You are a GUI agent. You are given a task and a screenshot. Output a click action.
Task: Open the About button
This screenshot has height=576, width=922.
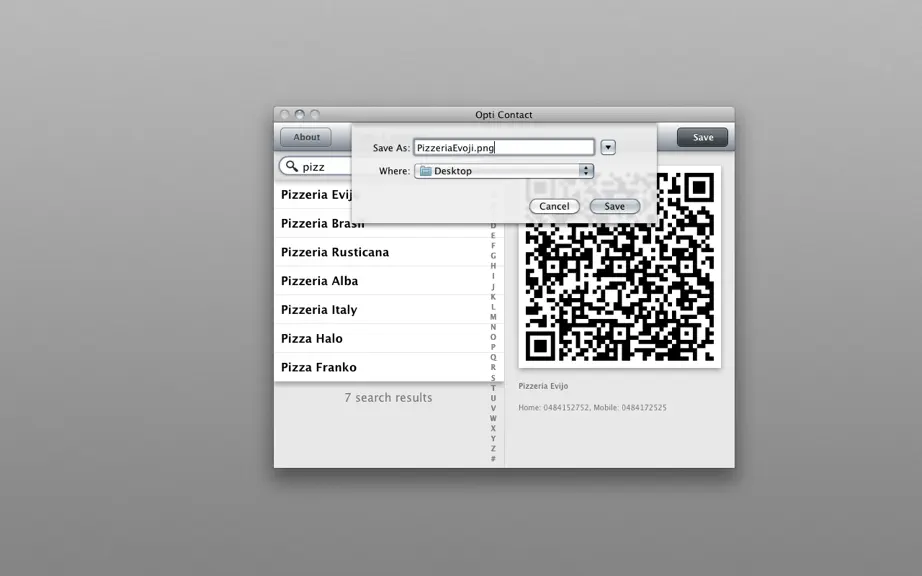click(306, 137)
